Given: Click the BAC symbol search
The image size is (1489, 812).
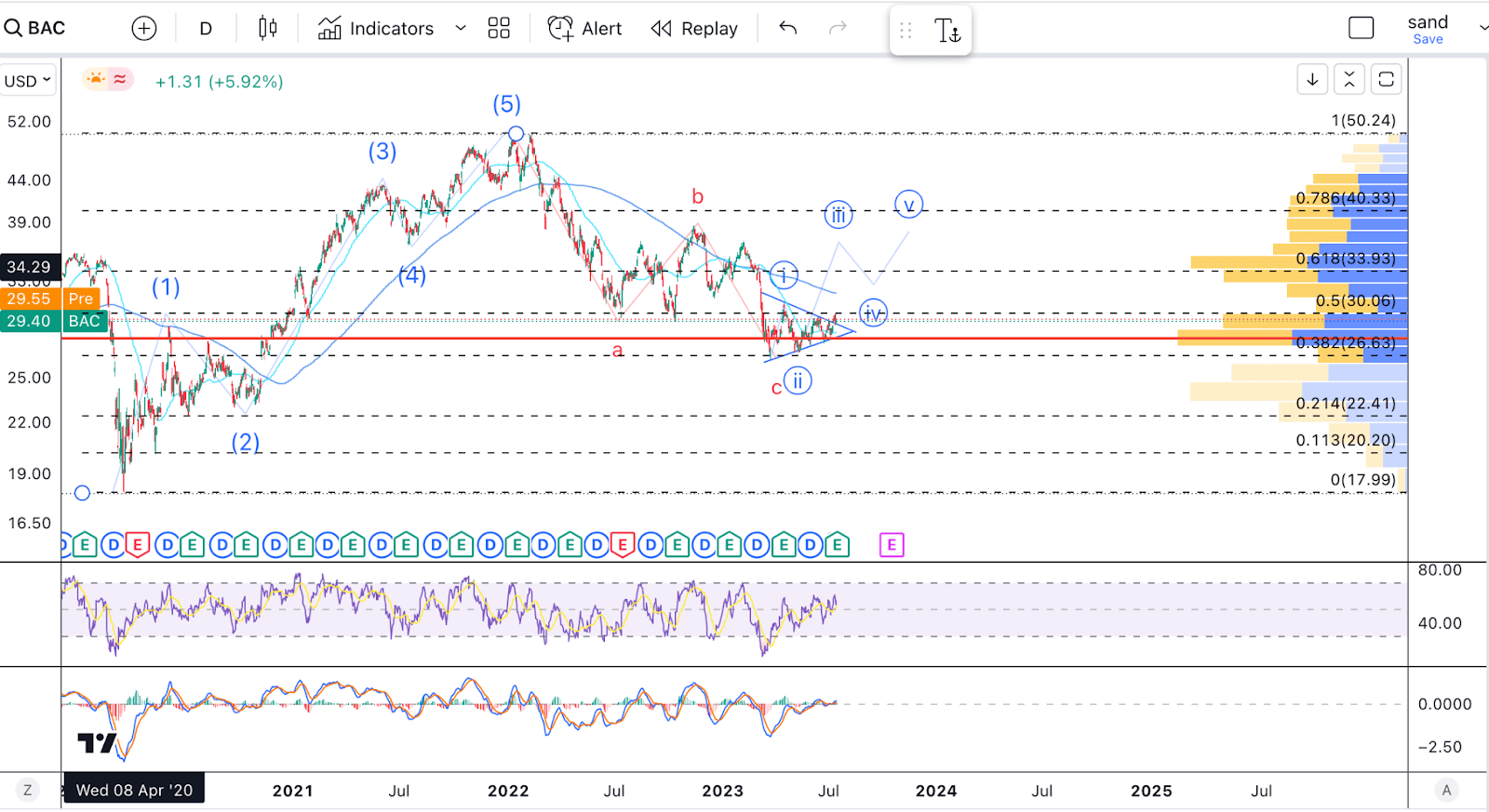Looking at the screenshot, I should [x=37, y=28].
